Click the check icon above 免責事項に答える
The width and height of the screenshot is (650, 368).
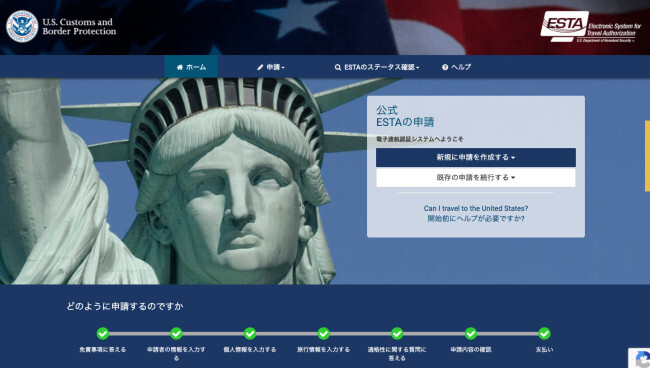(103, 333)
